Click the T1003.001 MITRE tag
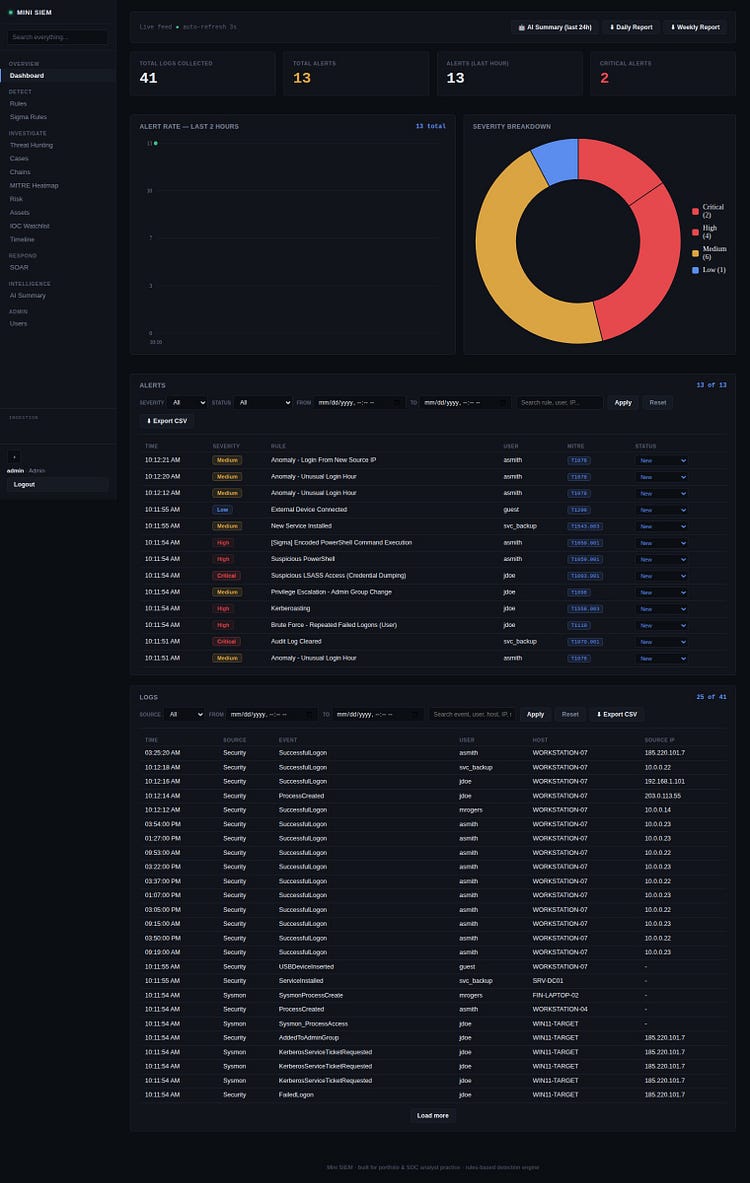 [x=585, y=576]
